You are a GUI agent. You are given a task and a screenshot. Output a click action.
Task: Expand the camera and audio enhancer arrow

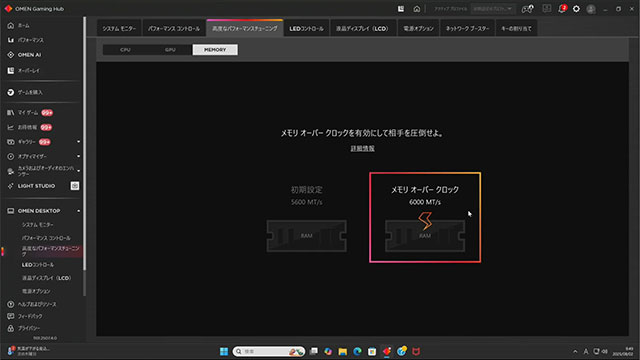tap(78, 171)
